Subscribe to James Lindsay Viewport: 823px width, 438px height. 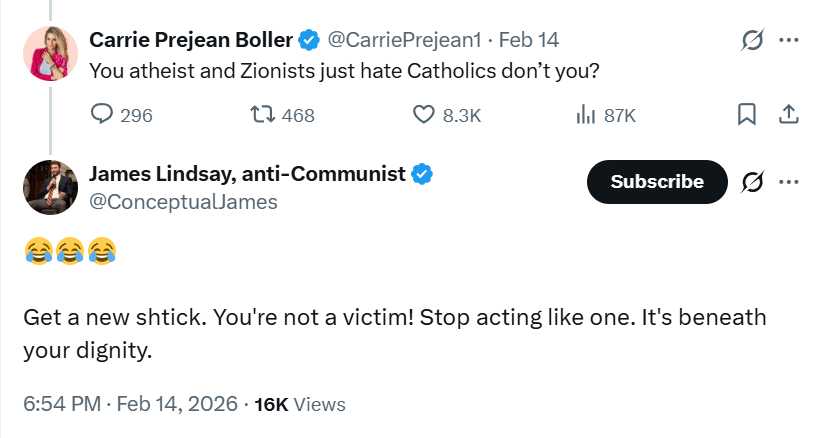656,182
